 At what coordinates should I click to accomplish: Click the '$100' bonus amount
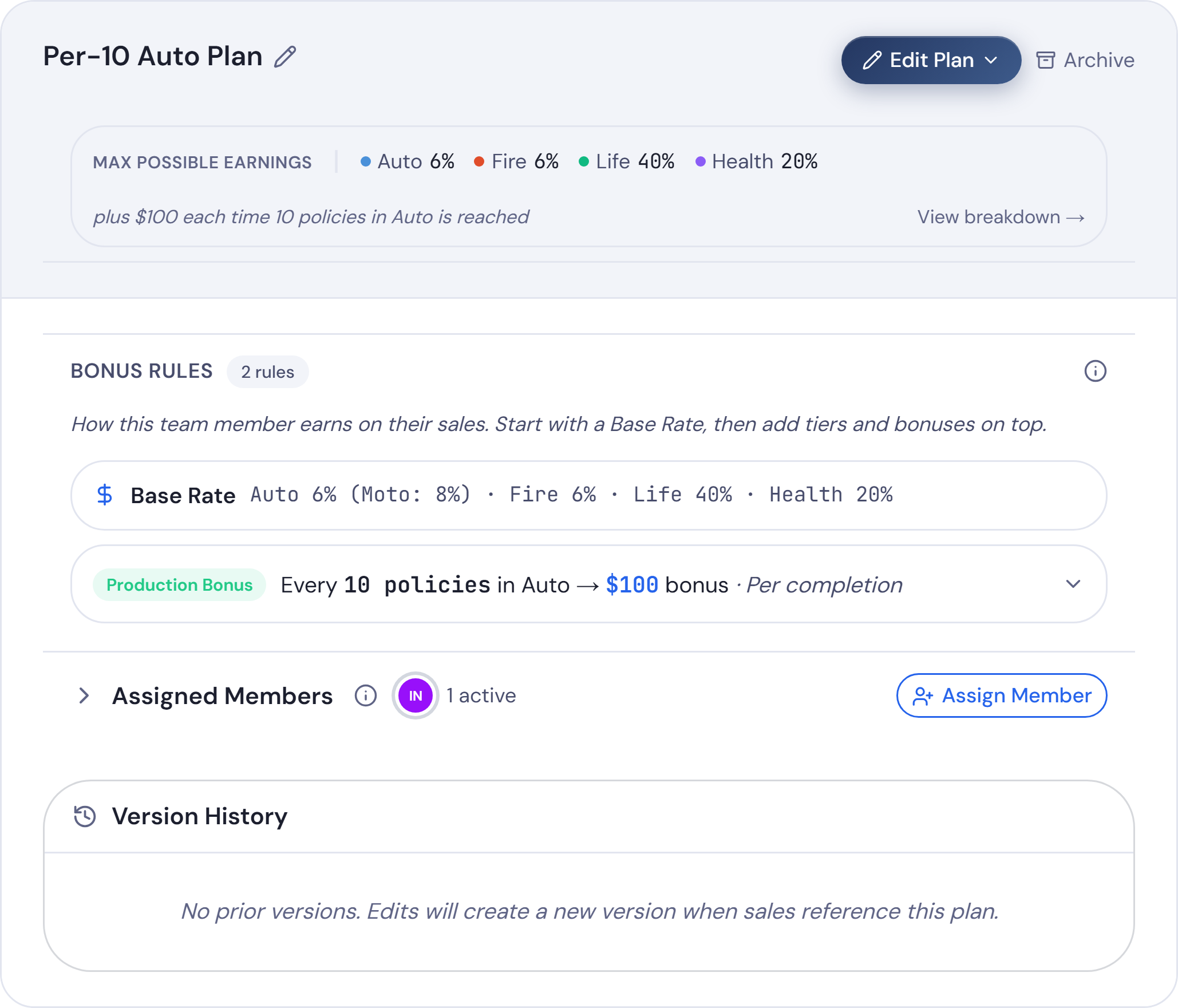click(632, 584)
